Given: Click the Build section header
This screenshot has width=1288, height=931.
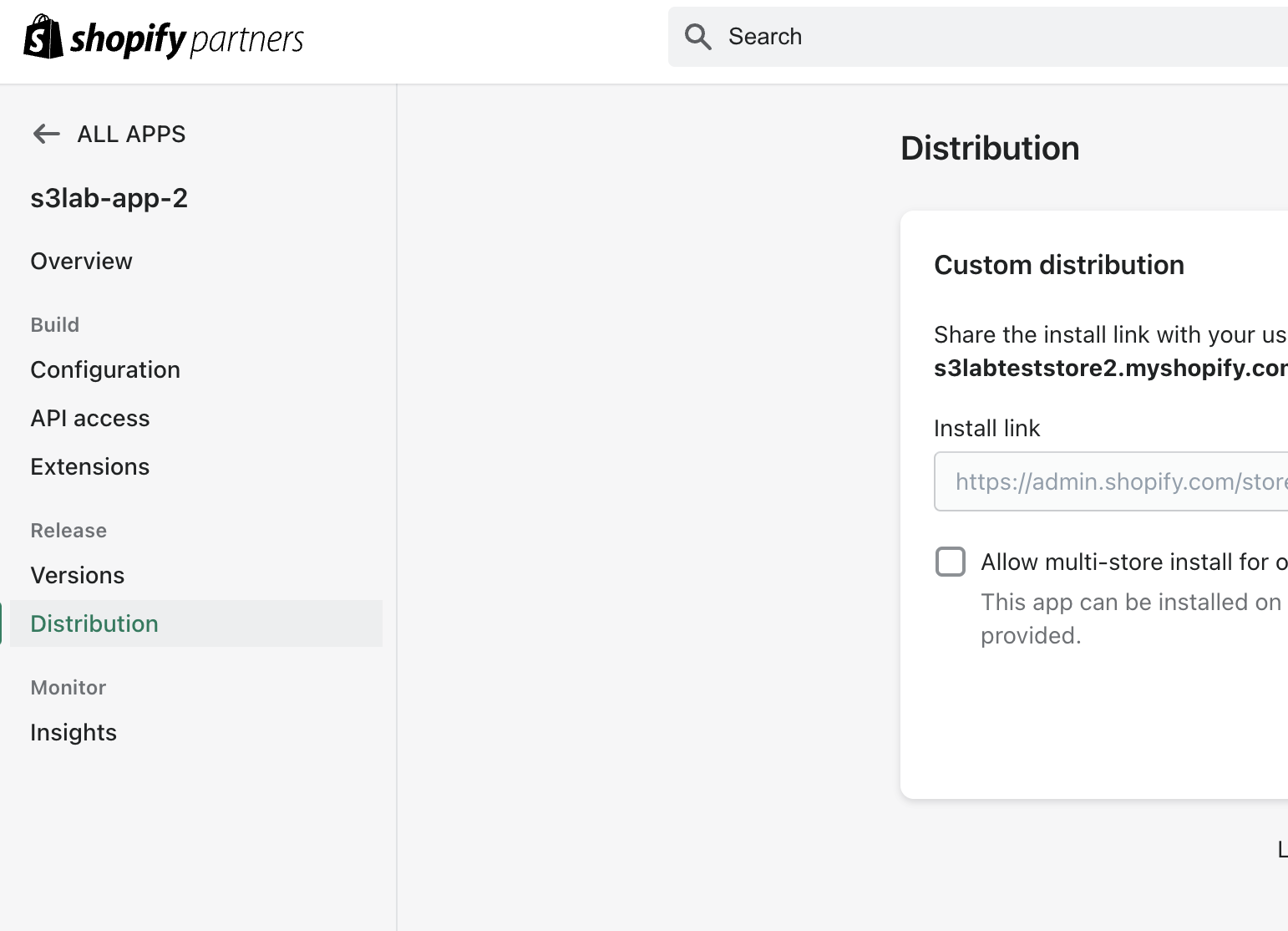Looking at the screenshot, I should (x=54, y=324).
